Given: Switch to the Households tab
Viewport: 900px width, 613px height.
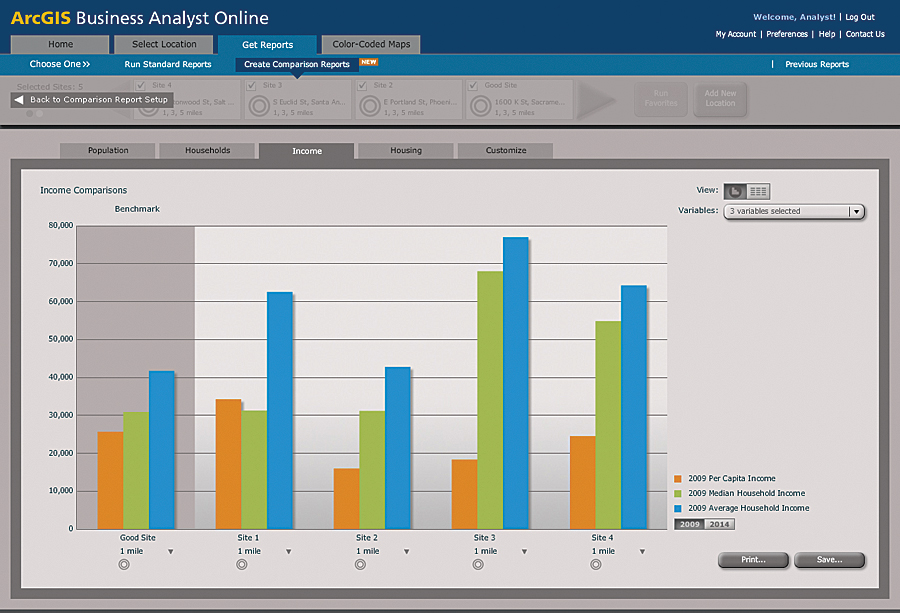Looking at the screenshot, I should click(x=207, y=150).
